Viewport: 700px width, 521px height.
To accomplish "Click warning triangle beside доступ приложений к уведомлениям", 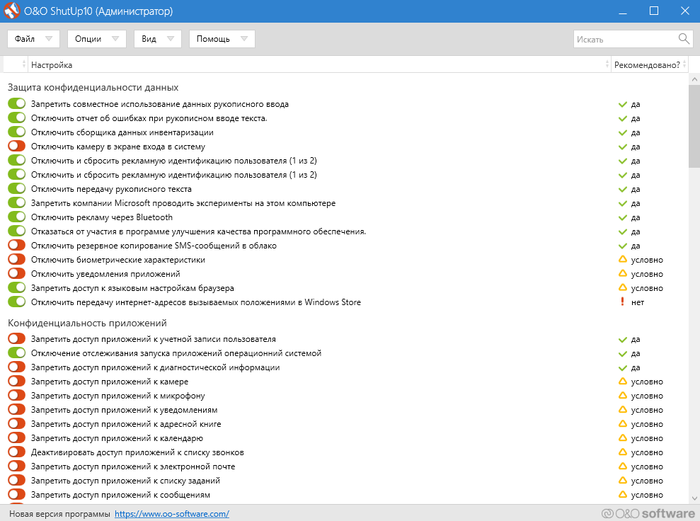I will coord(622,409).
